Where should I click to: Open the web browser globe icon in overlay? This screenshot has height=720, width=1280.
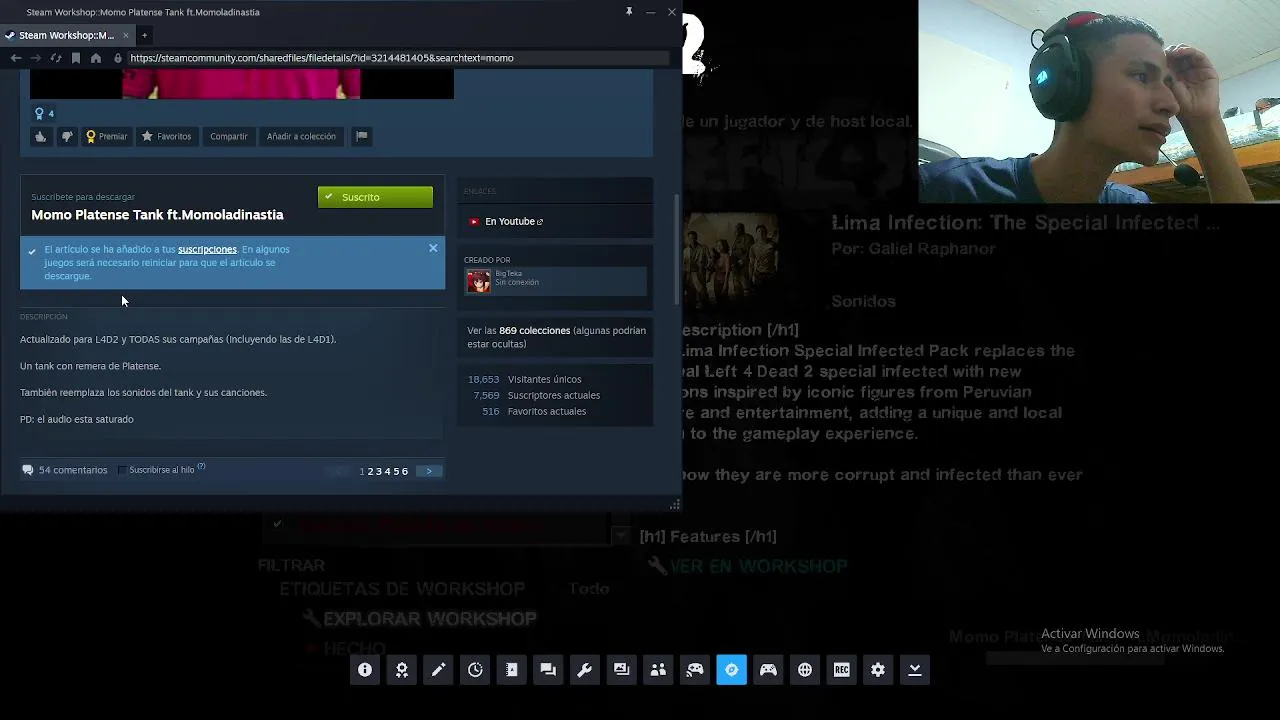coord(805,670)
